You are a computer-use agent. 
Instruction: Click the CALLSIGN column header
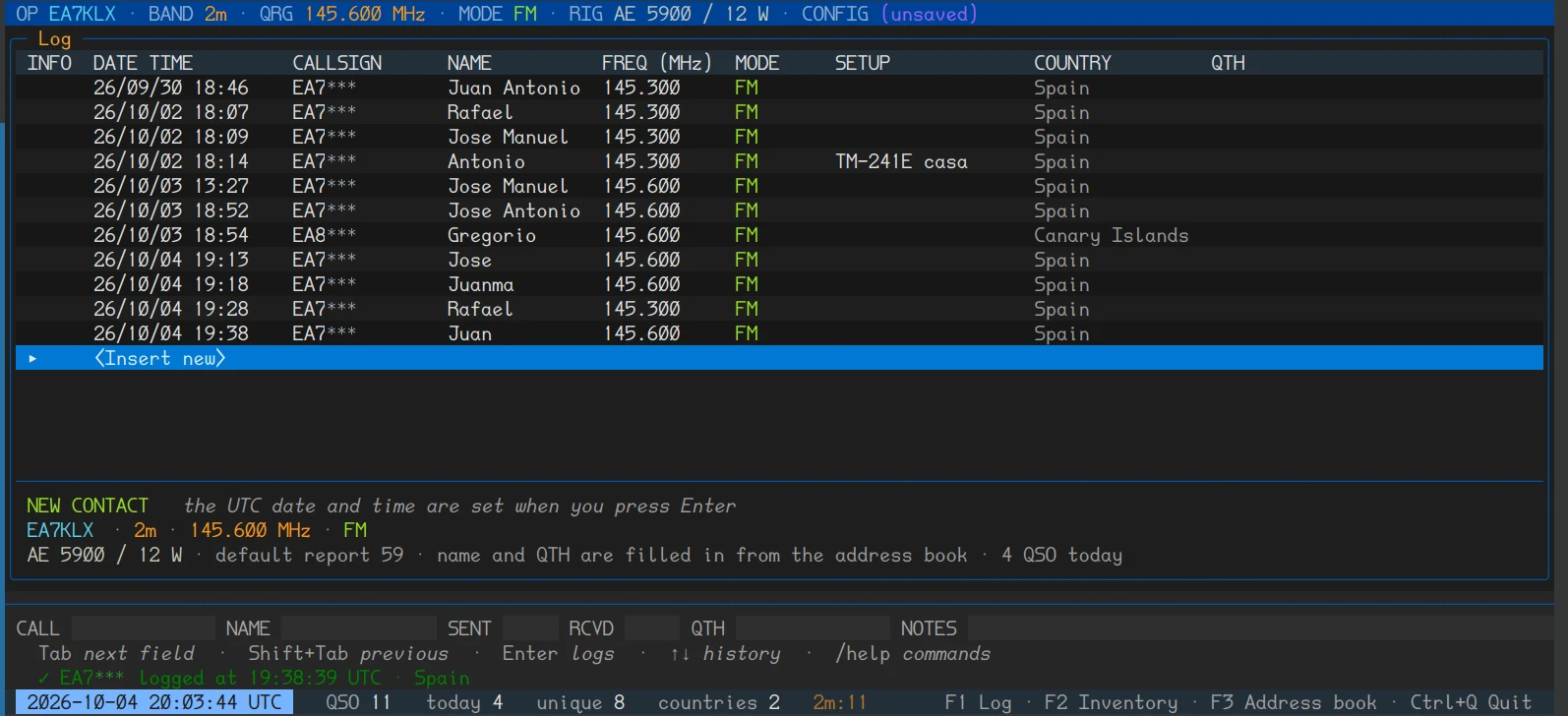point(336,63)
